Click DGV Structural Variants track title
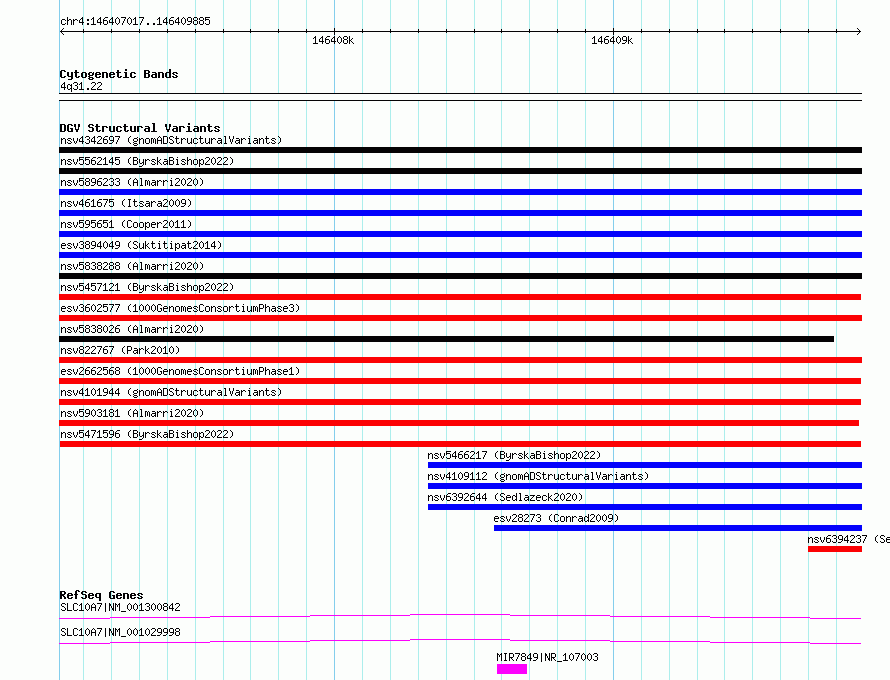The height and width of the screenshot is (680, 890). 140,128
